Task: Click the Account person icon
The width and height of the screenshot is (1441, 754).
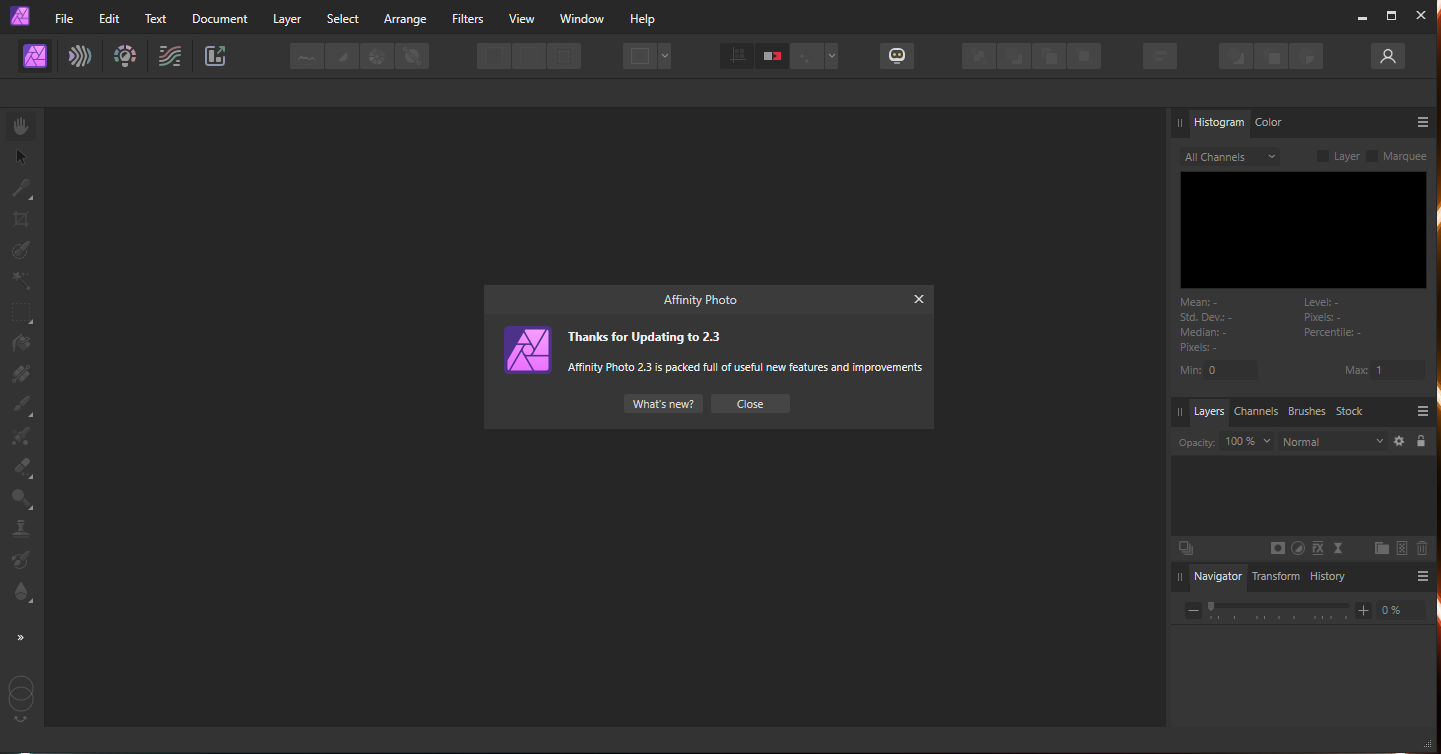Action: (1387, 56)
